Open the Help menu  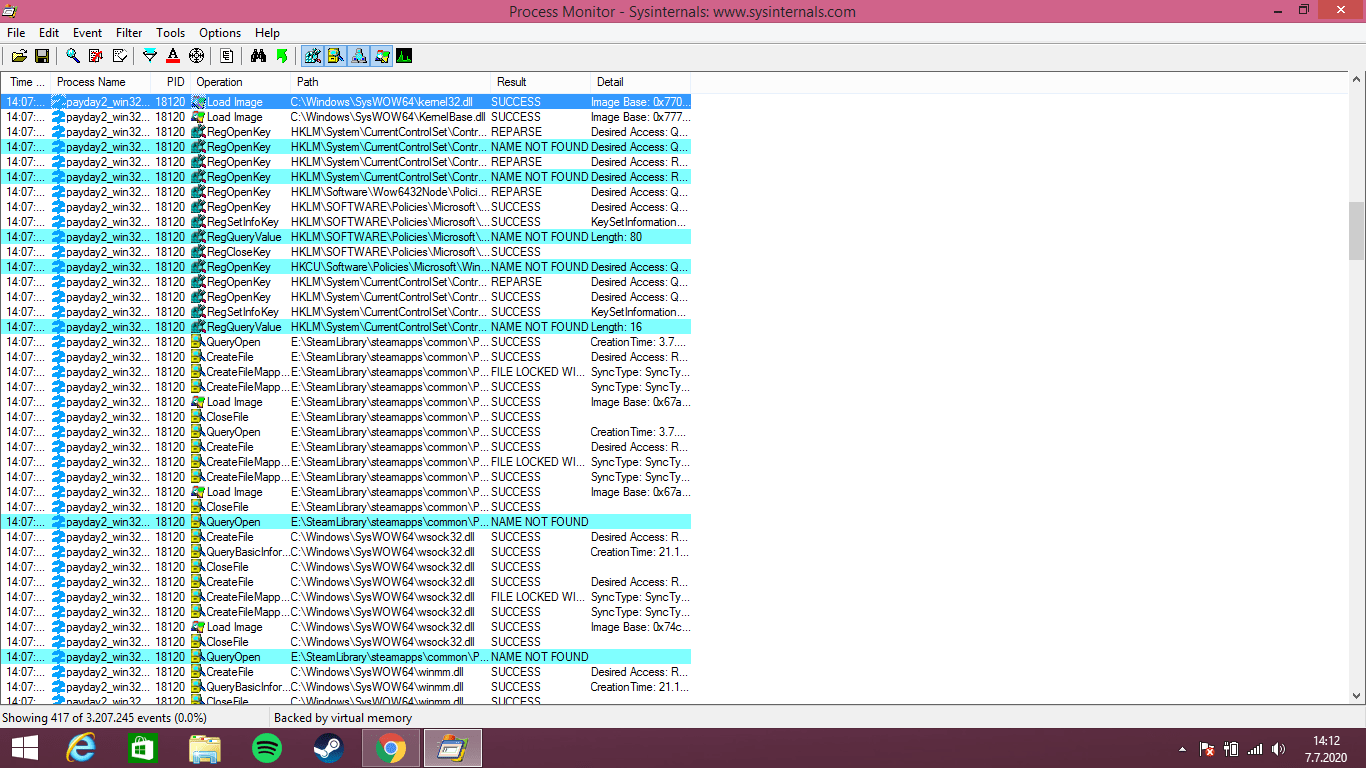coord(267,33)
